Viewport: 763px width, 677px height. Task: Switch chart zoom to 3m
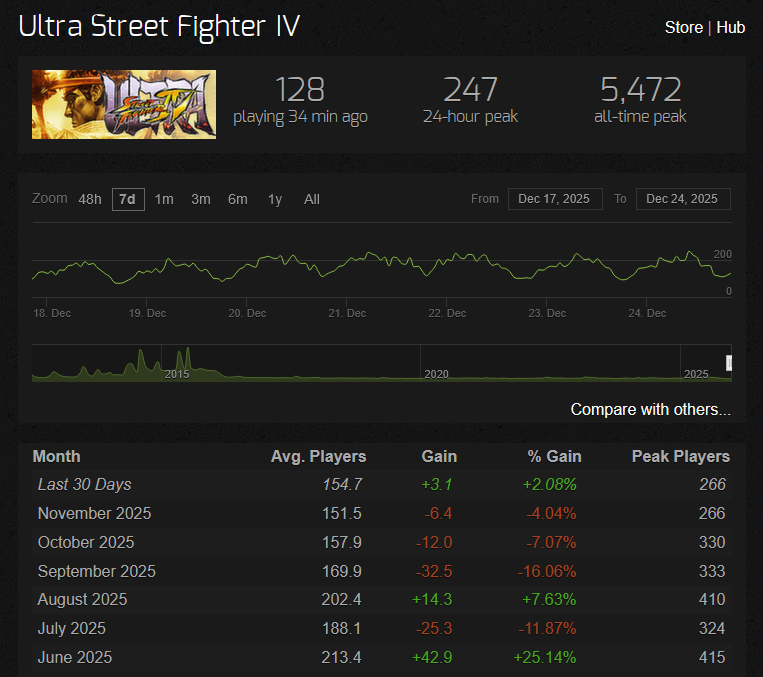(x=201, y=199)
